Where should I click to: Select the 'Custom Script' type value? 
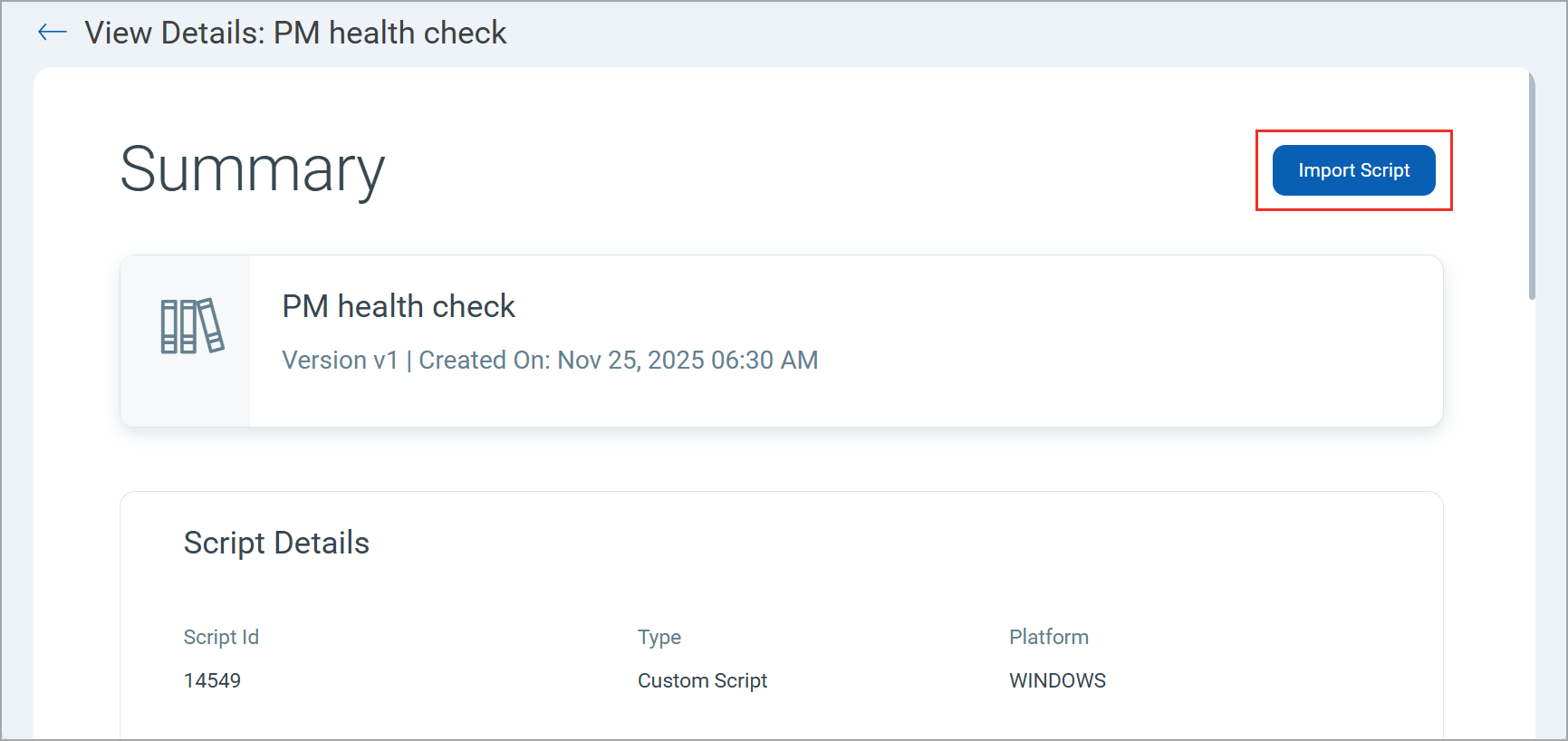click(x=702, y=681)
